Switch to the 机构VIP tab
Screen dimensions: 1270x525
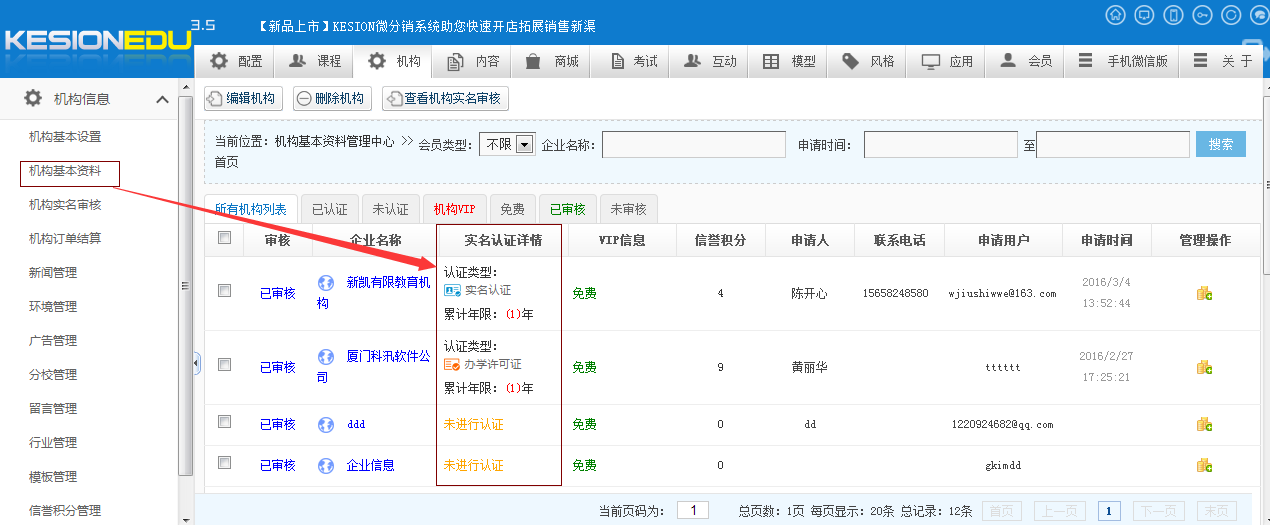pos(454,209)
